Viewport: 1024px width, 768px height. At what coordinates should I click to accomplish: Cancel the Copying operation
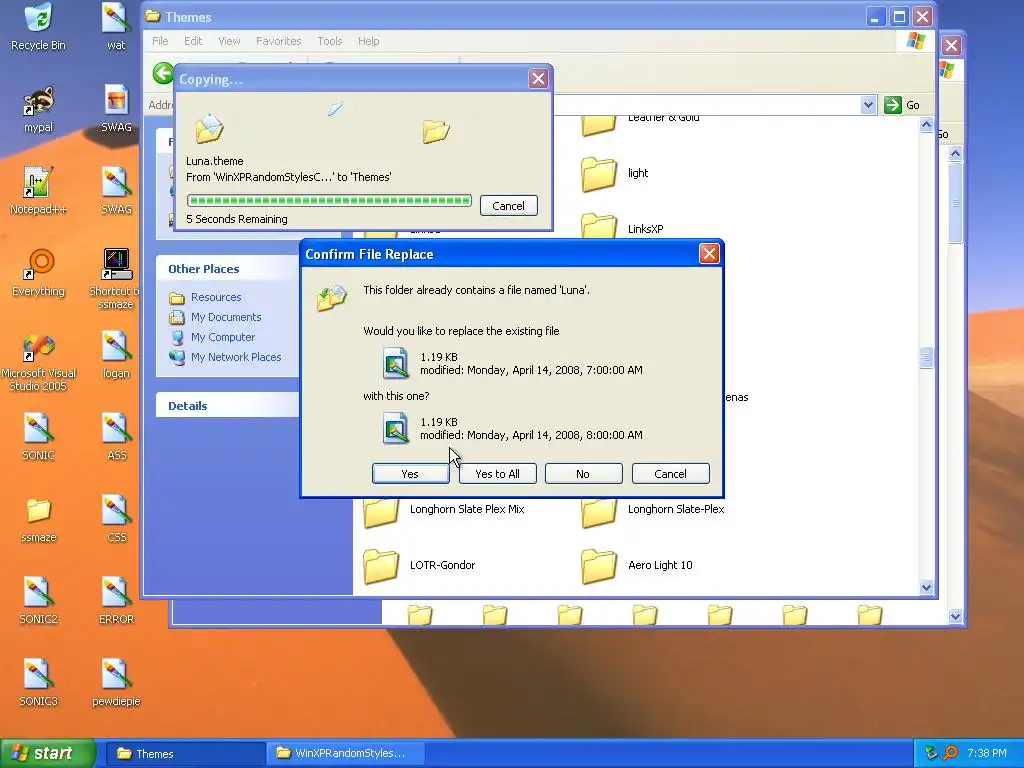pos(508,206)
